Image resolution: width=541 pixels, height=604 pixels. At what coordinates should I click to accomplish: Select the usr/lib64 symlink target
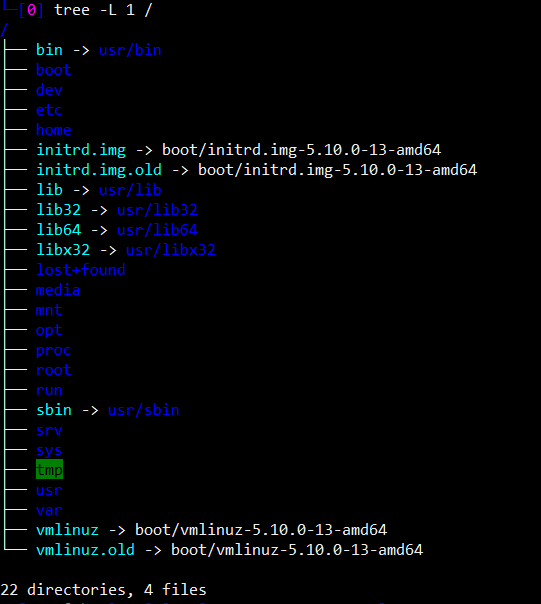pos(157,230)
